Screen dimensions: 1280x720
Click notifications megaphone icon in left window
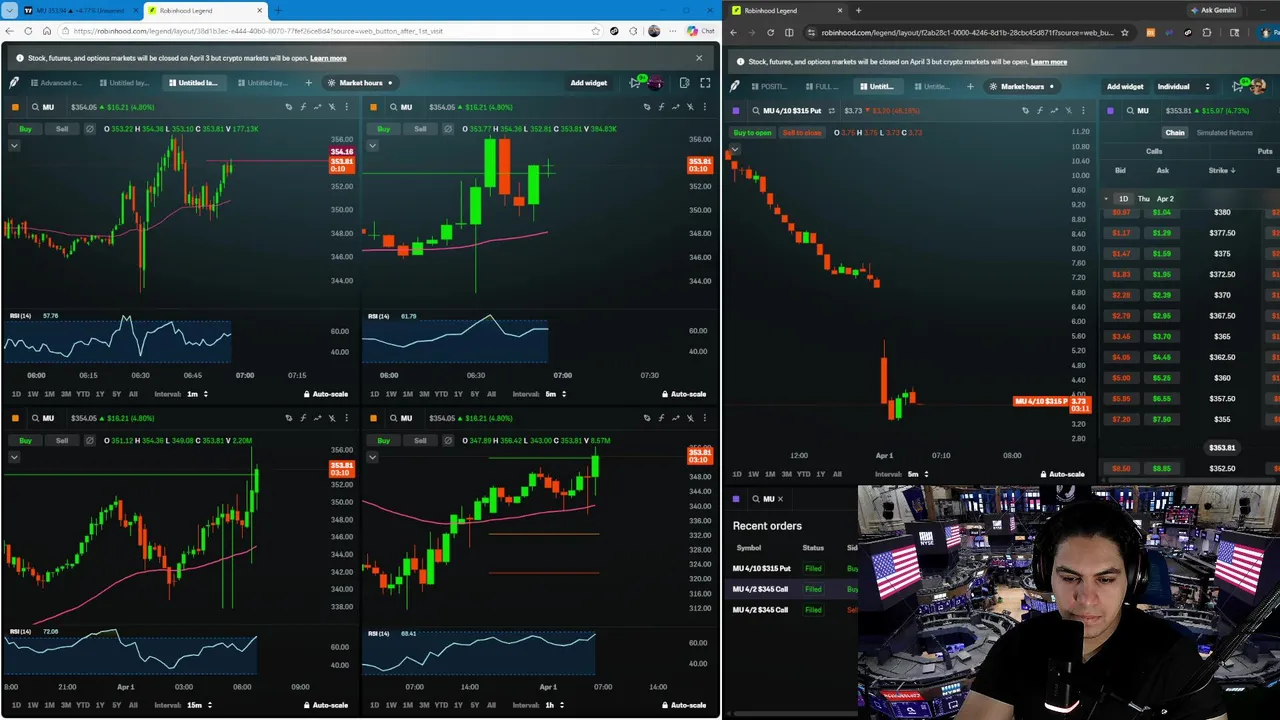point(636,83)
